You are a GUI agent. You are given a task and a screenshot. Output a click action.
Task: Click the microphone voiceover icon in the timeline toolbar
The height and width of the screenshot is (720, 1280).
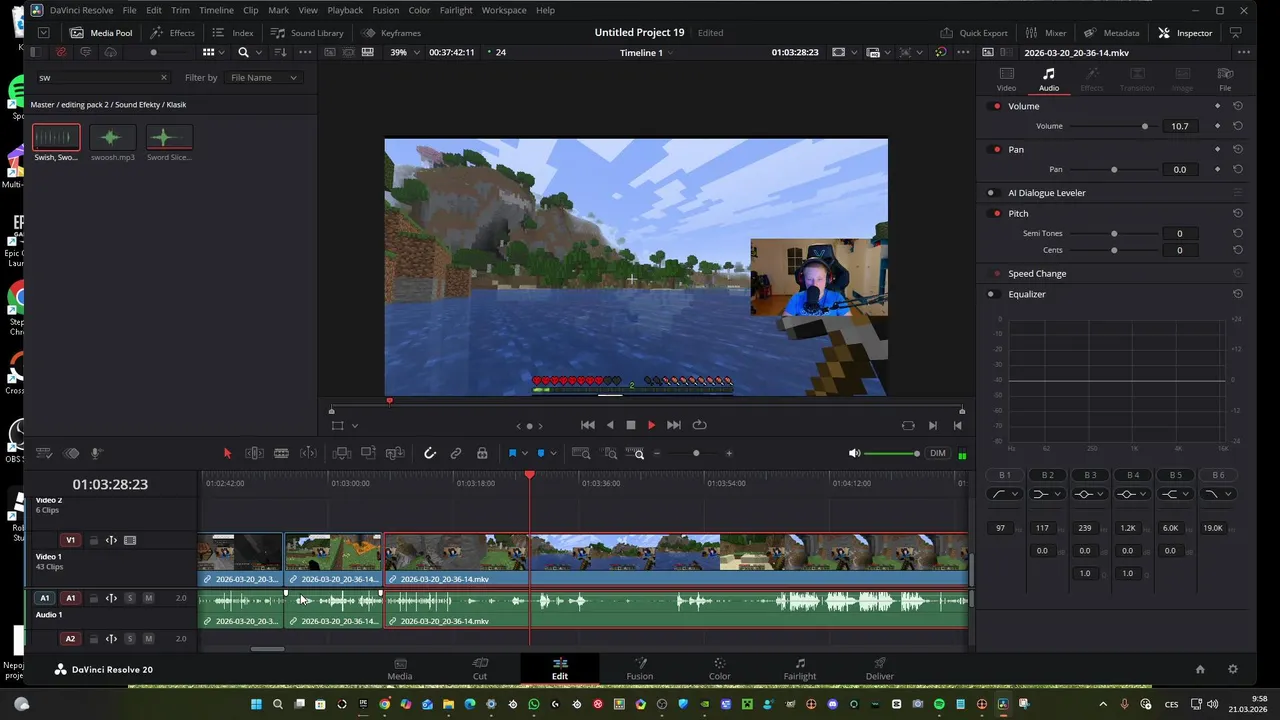click(x=97, y=453)
